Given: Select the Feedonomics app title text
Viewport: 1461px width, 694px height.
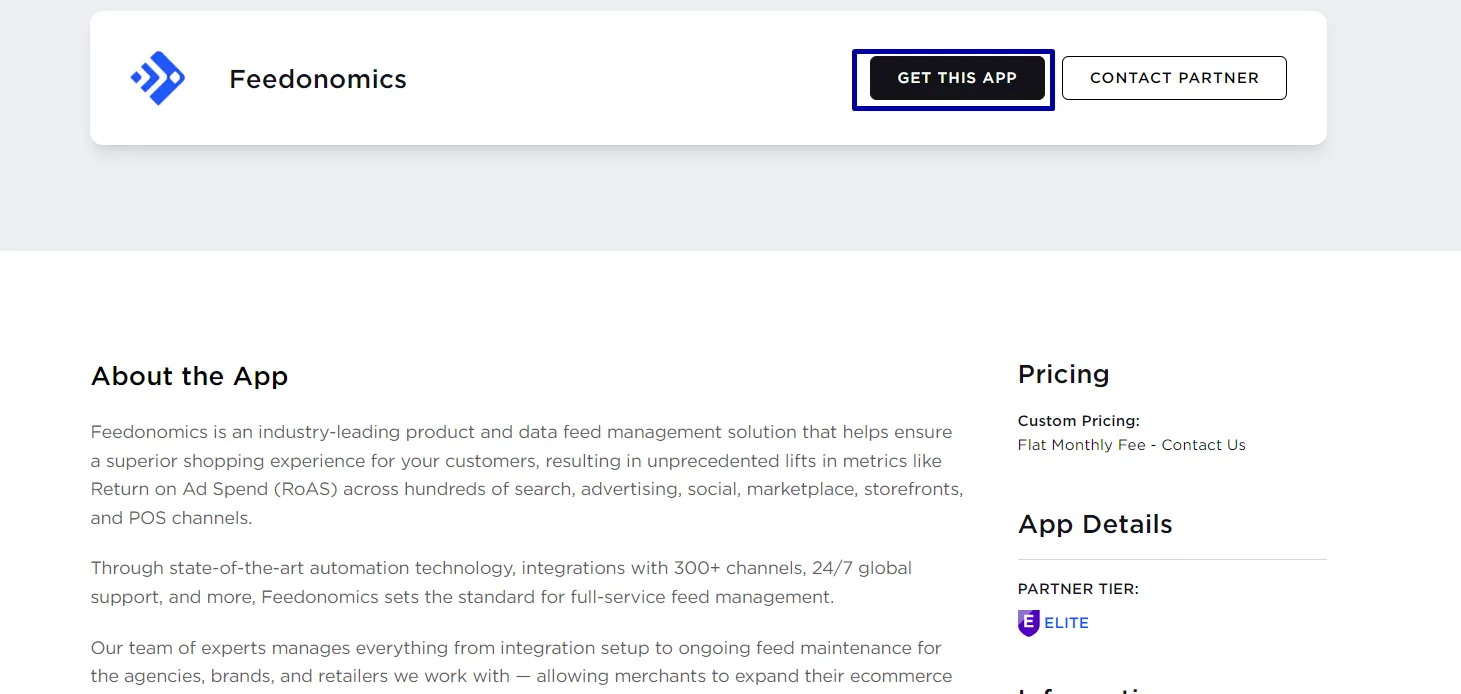Looking at the screenshot, I should point(318,79).
